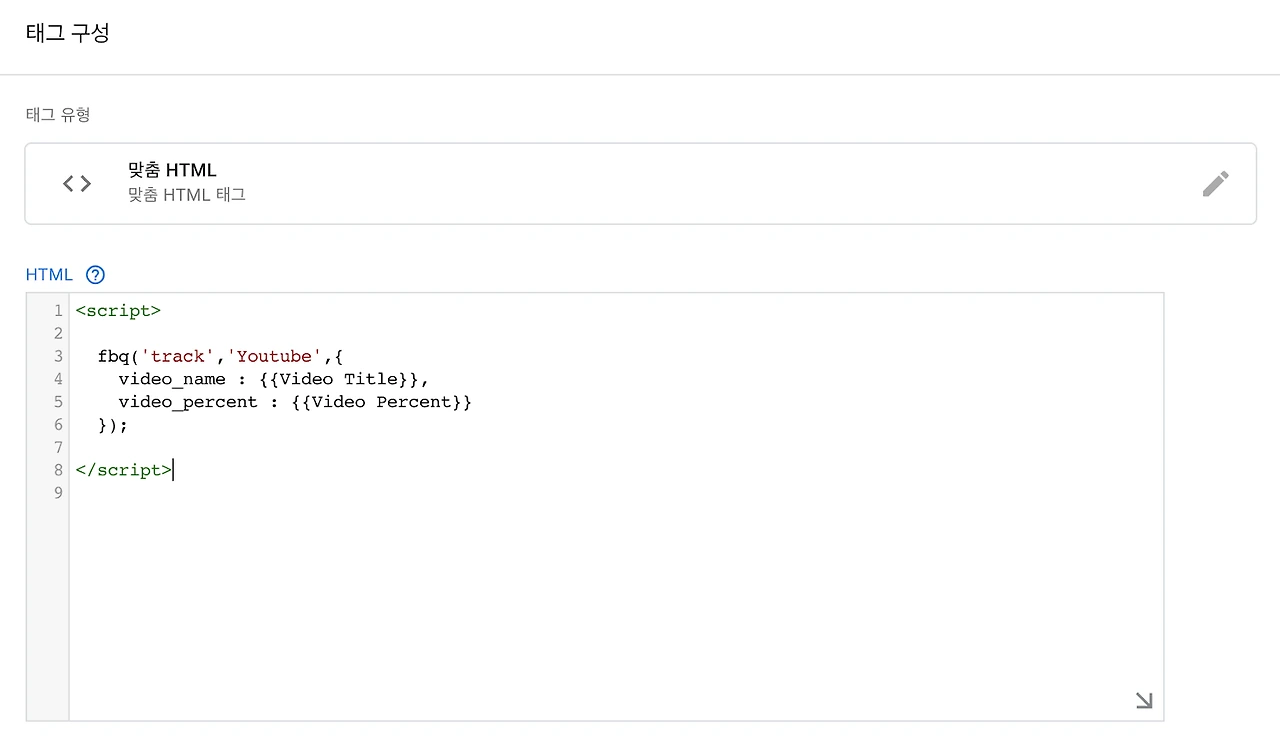Click the HTML field label
Viewport: 1280px width, 736px height.
coord(49,275)
